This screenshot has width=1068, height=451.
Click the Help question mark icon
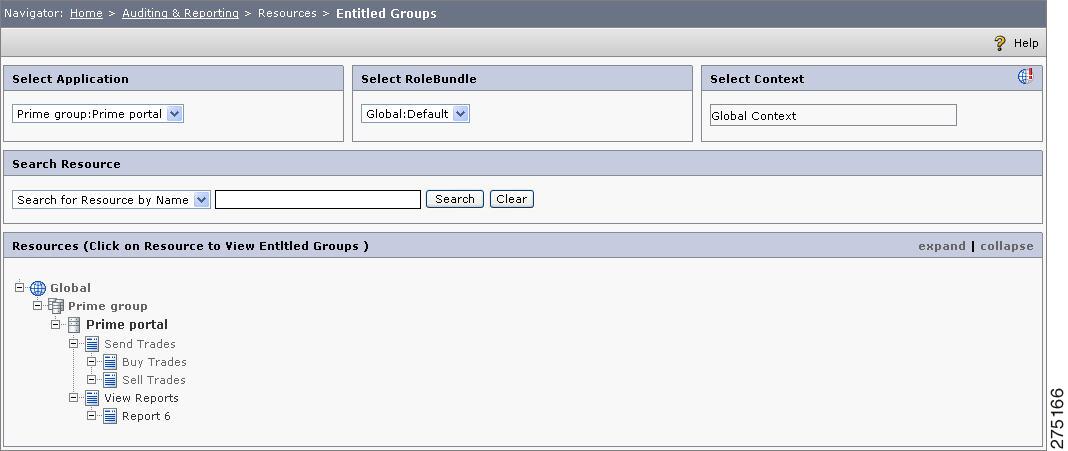pos(999,43)
